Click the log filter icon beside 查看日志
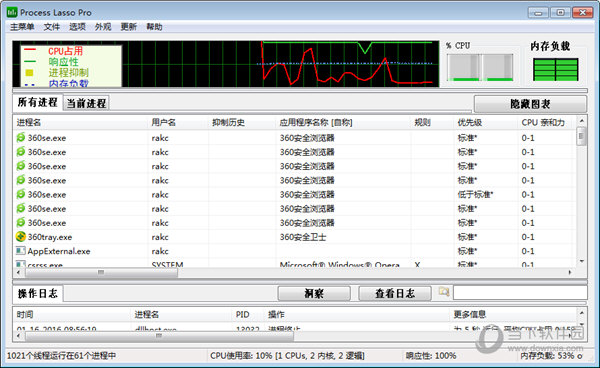This screenshot has height=368, width=600. point(444,292)
